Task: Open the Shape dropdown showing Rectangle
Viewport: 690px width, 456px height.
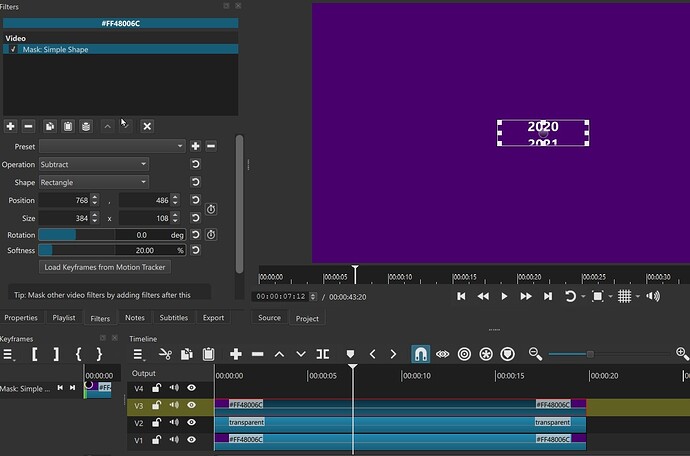Action: 93,182
